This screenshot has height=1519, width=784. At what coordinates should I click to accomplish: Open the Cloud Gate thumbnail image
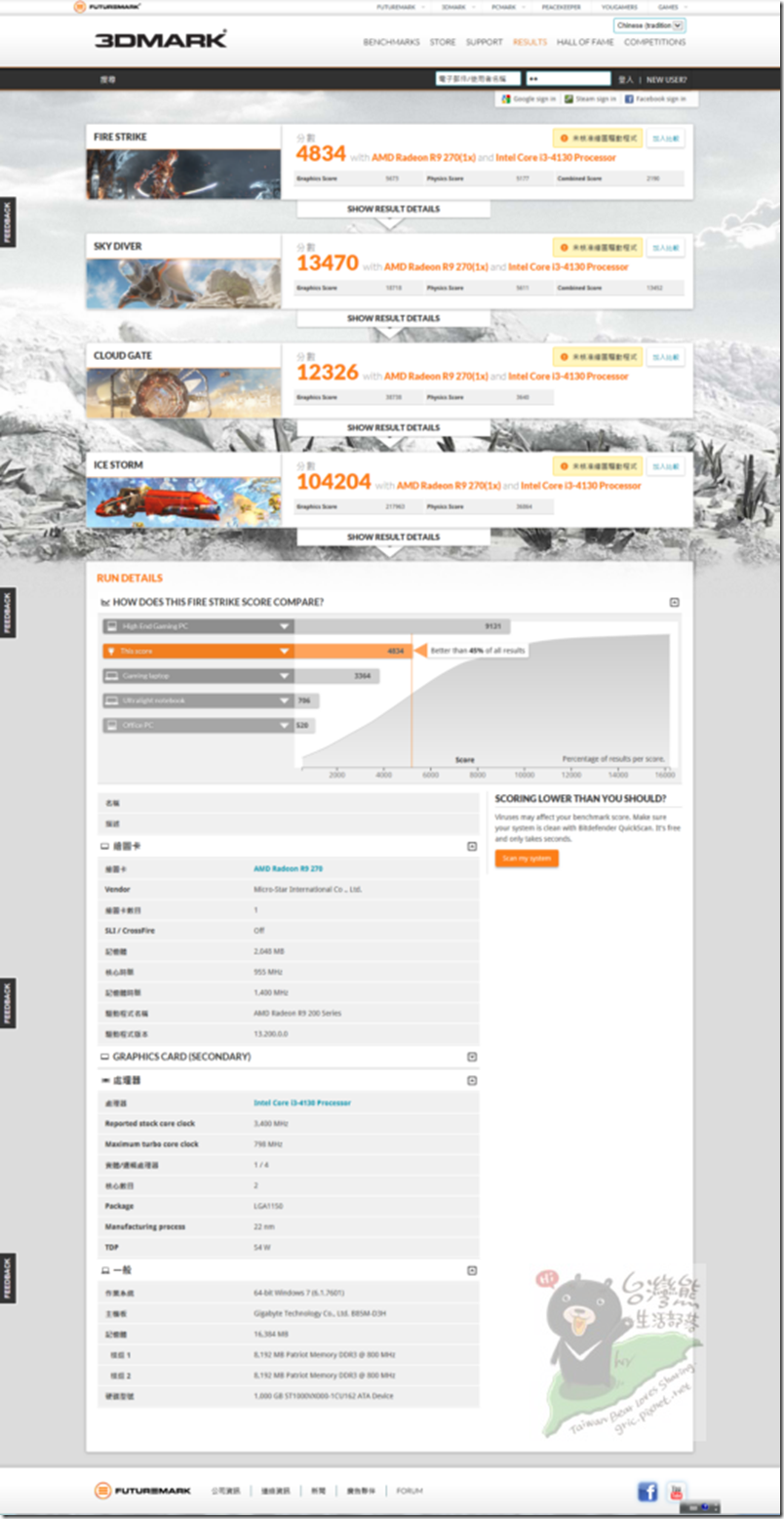183,392
